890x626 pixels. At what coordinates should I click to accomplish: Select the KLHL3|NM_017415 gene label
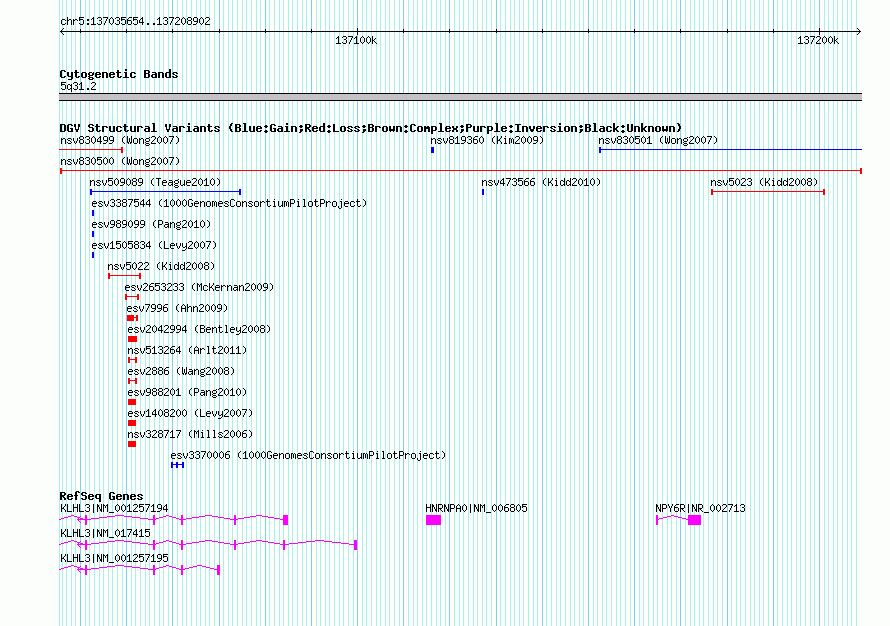pyautogui.click(x=105, y=533)
